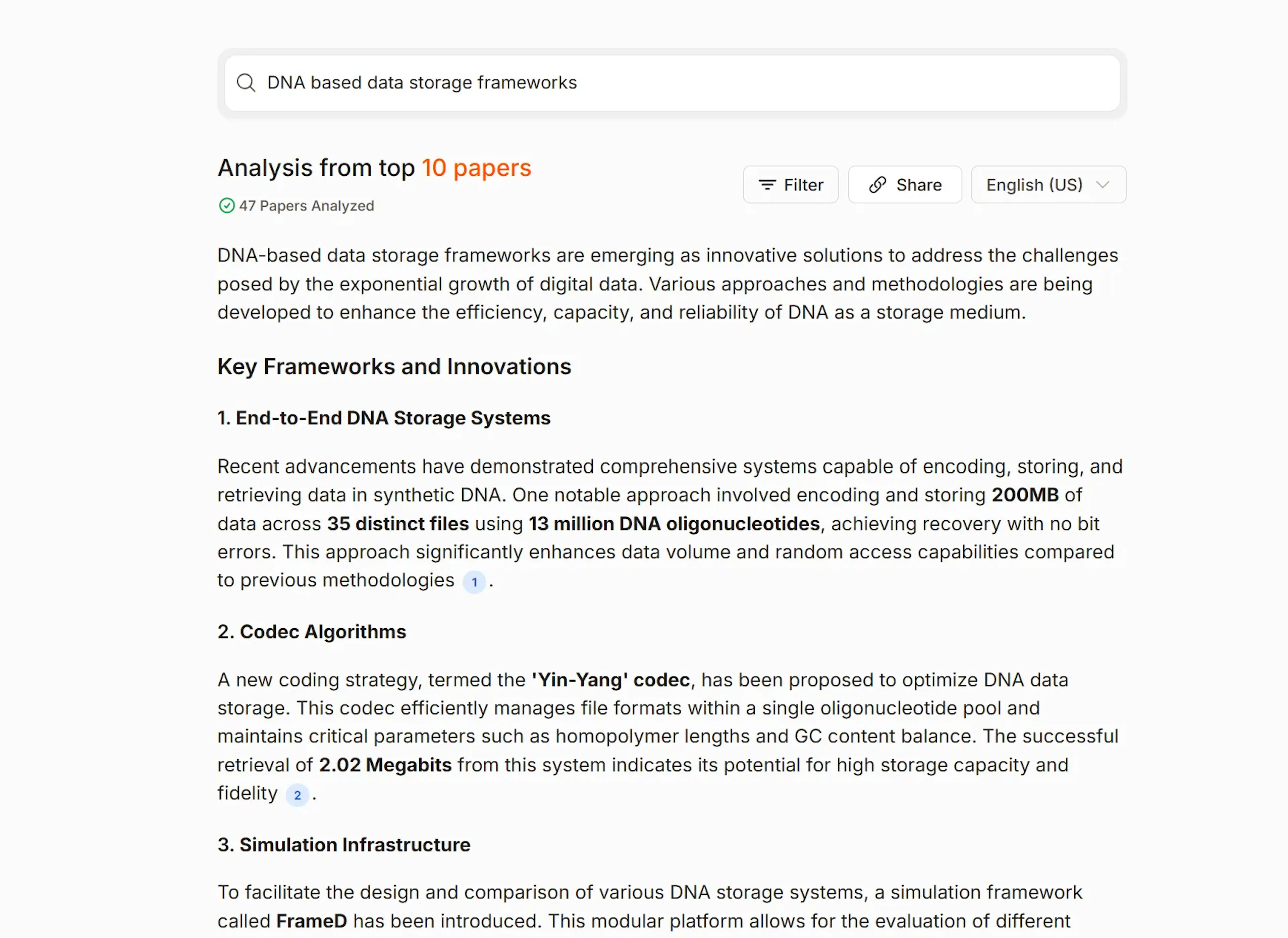This screenshot has height=938, width=1288.
Task: Select the "End-to-End DNA Storage Systems" heading
Action: point(384,418)
